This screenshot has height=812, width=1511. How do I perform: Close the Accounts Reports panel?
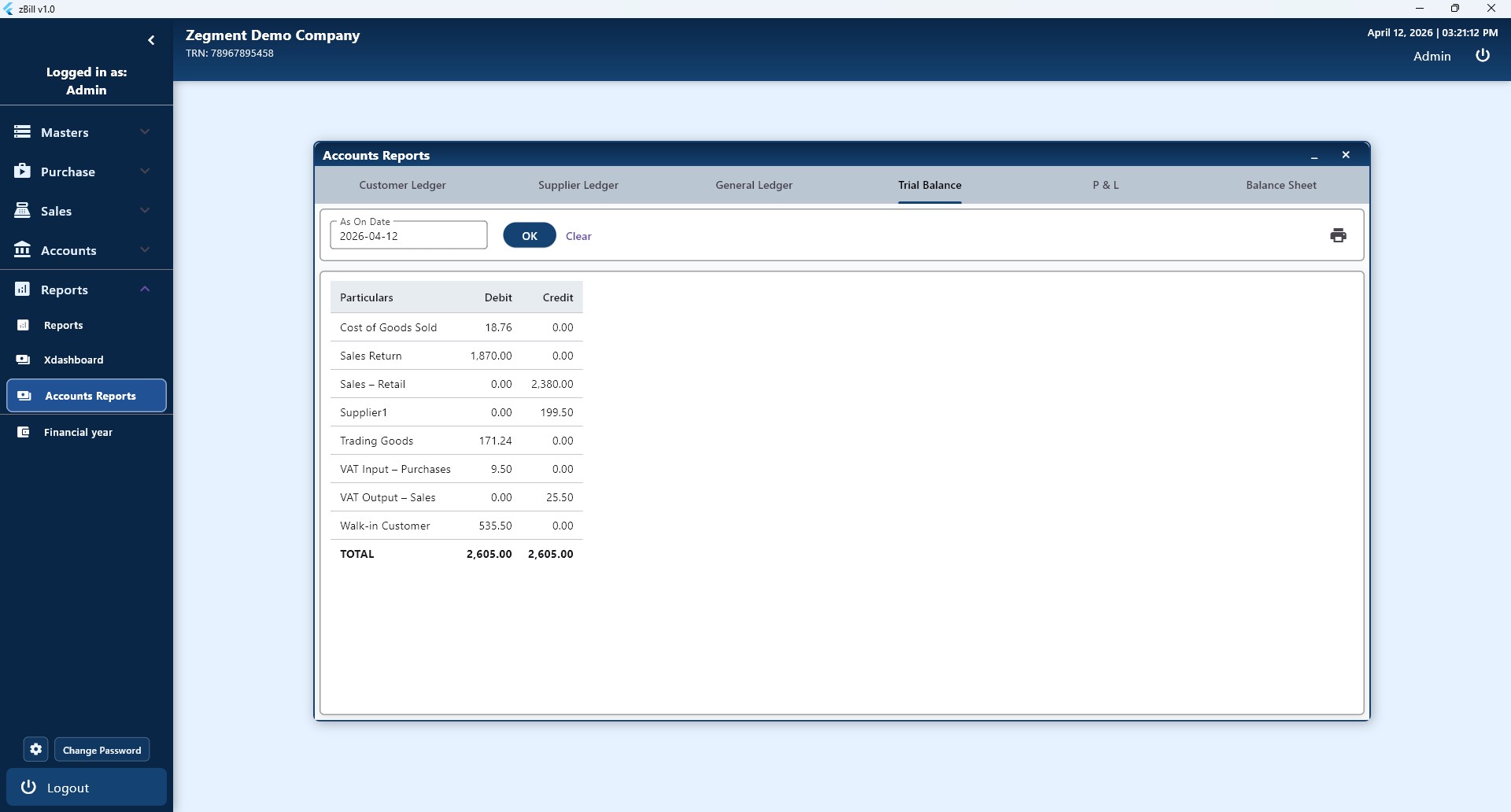(x=1346, y=155)
